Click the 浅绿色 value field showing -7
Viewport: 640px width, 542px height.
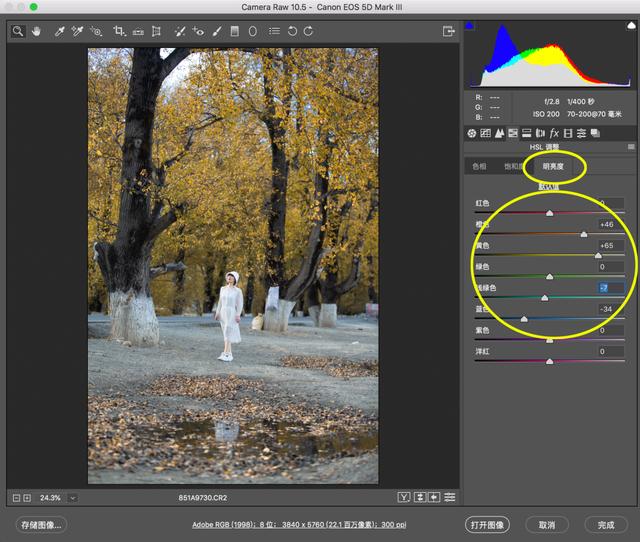pos(611,288)
